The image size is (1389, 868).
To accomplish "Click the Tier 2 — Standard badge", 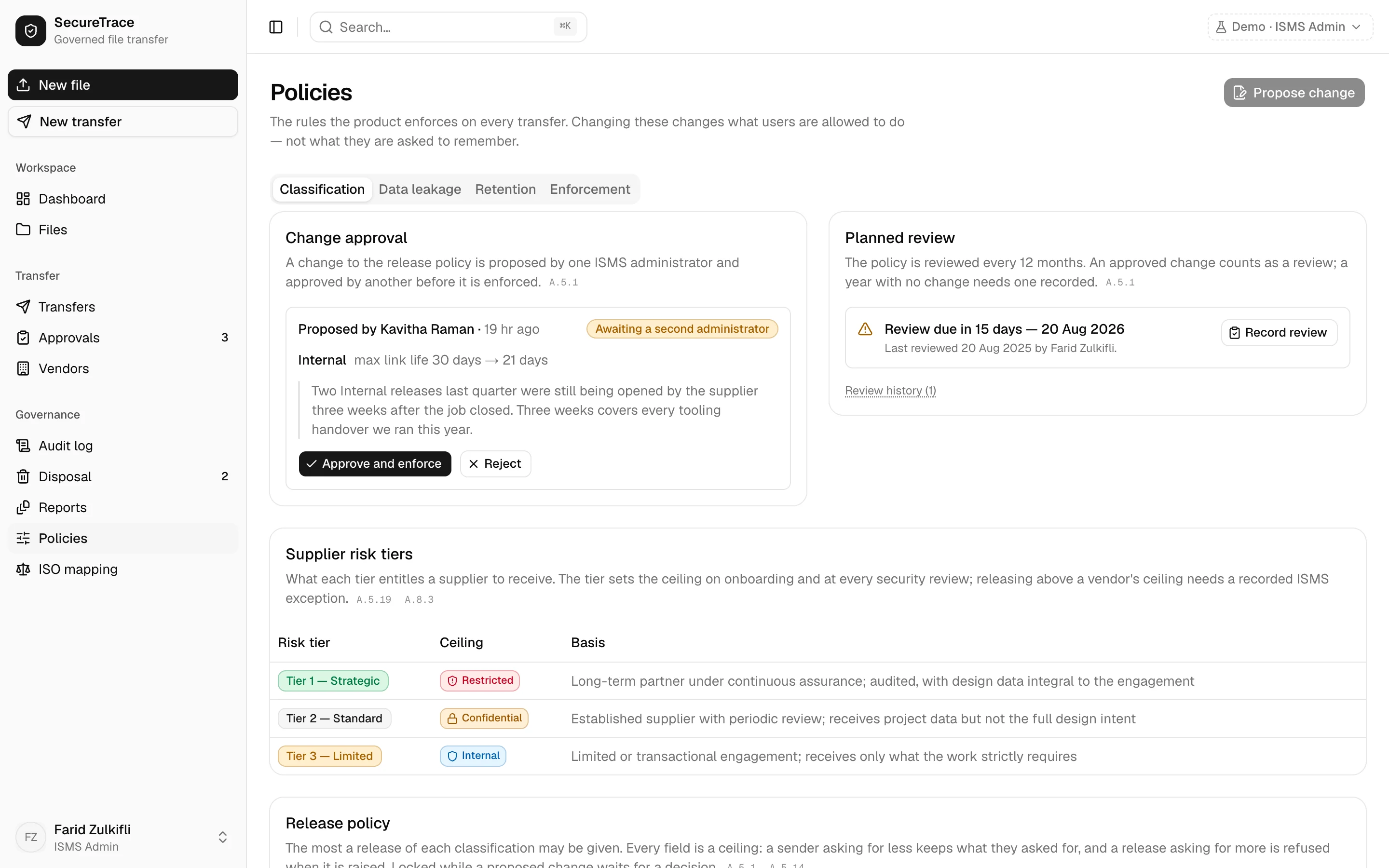I will [334, 719].
